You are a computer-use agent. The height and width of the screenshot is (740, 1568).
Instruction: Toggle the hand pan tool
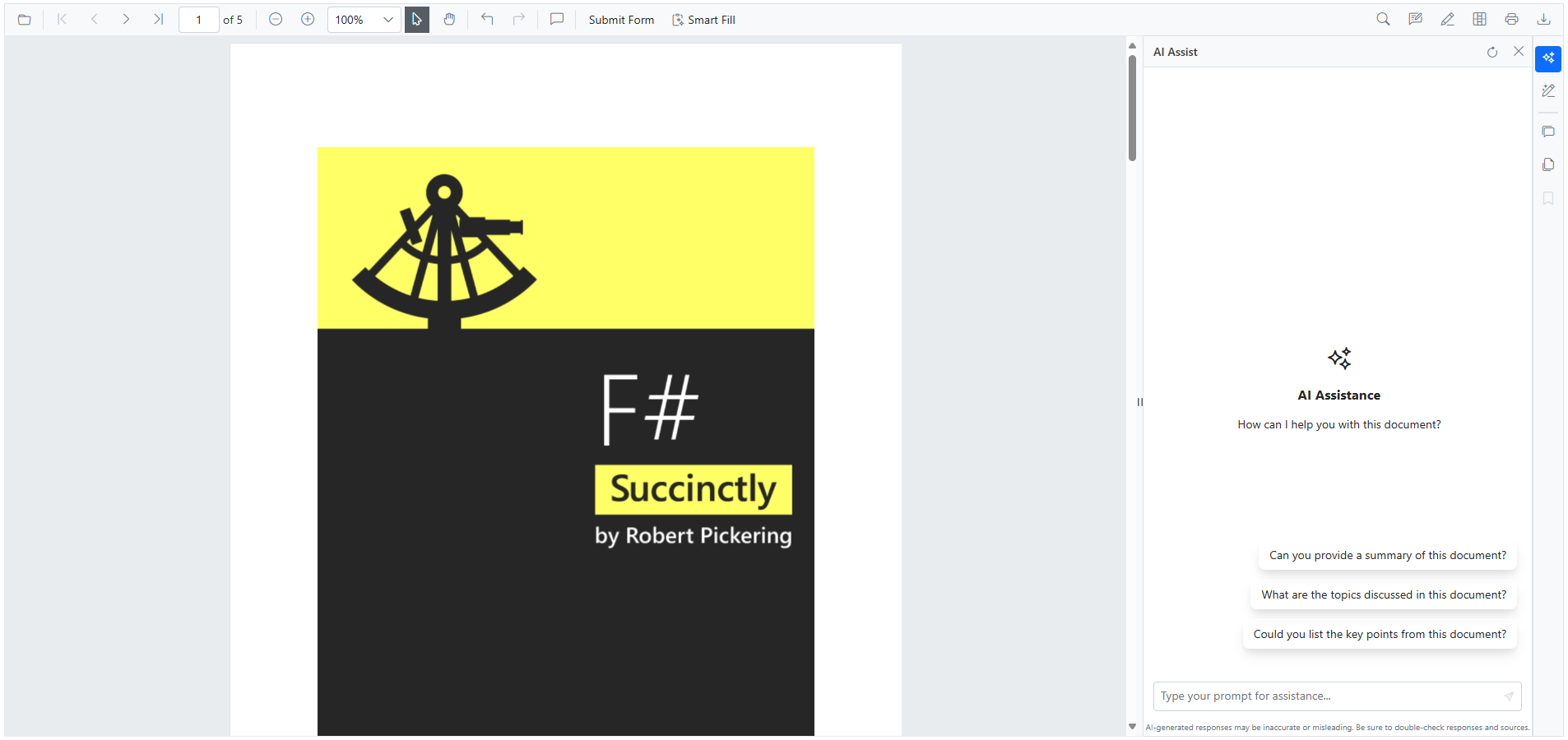coord(448,19)
